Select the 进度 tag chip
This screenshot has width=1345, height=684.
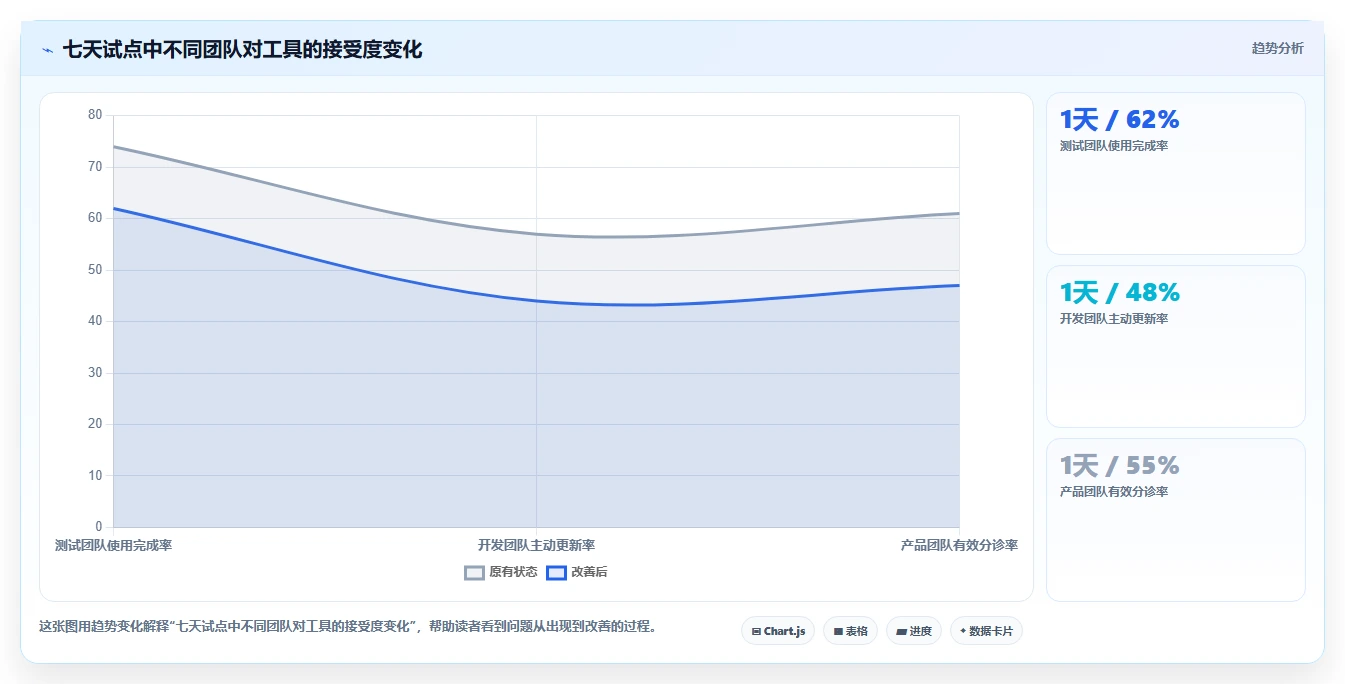click(x=914, y=631)
